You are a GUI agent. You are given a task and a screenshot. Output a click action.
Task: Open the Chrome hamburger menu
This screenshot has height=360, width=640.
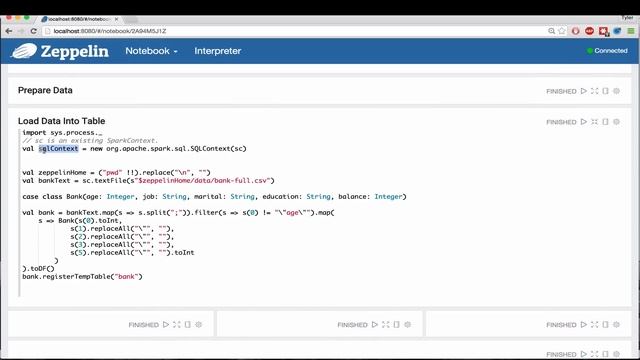coord(631,31)
